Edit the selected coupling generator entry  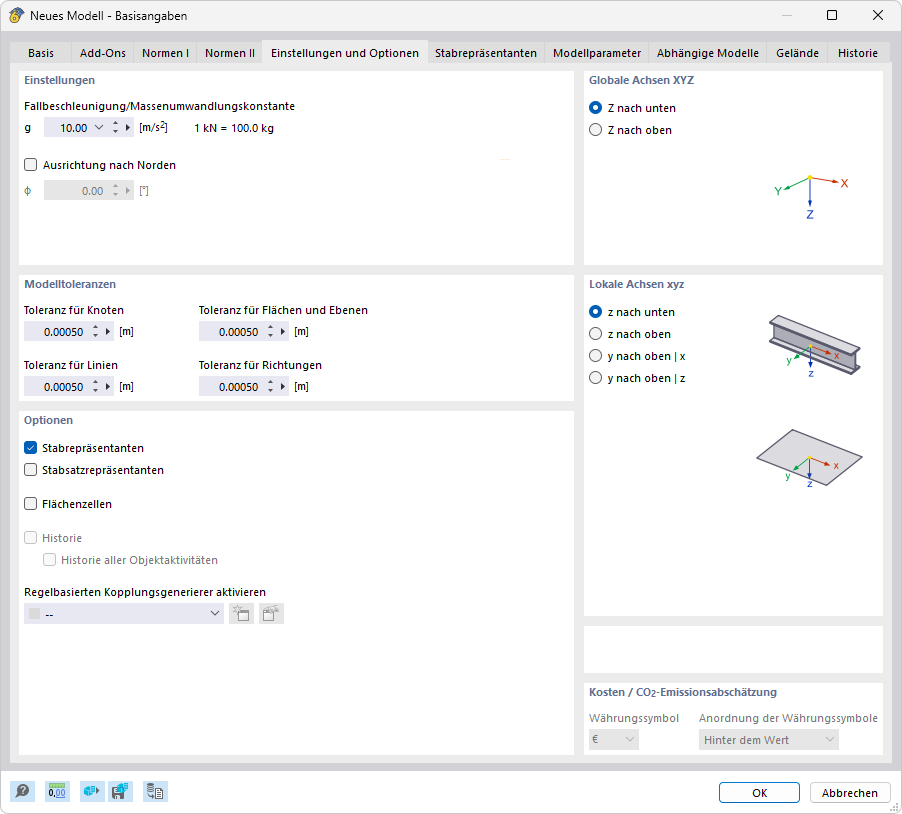(271, 613)
